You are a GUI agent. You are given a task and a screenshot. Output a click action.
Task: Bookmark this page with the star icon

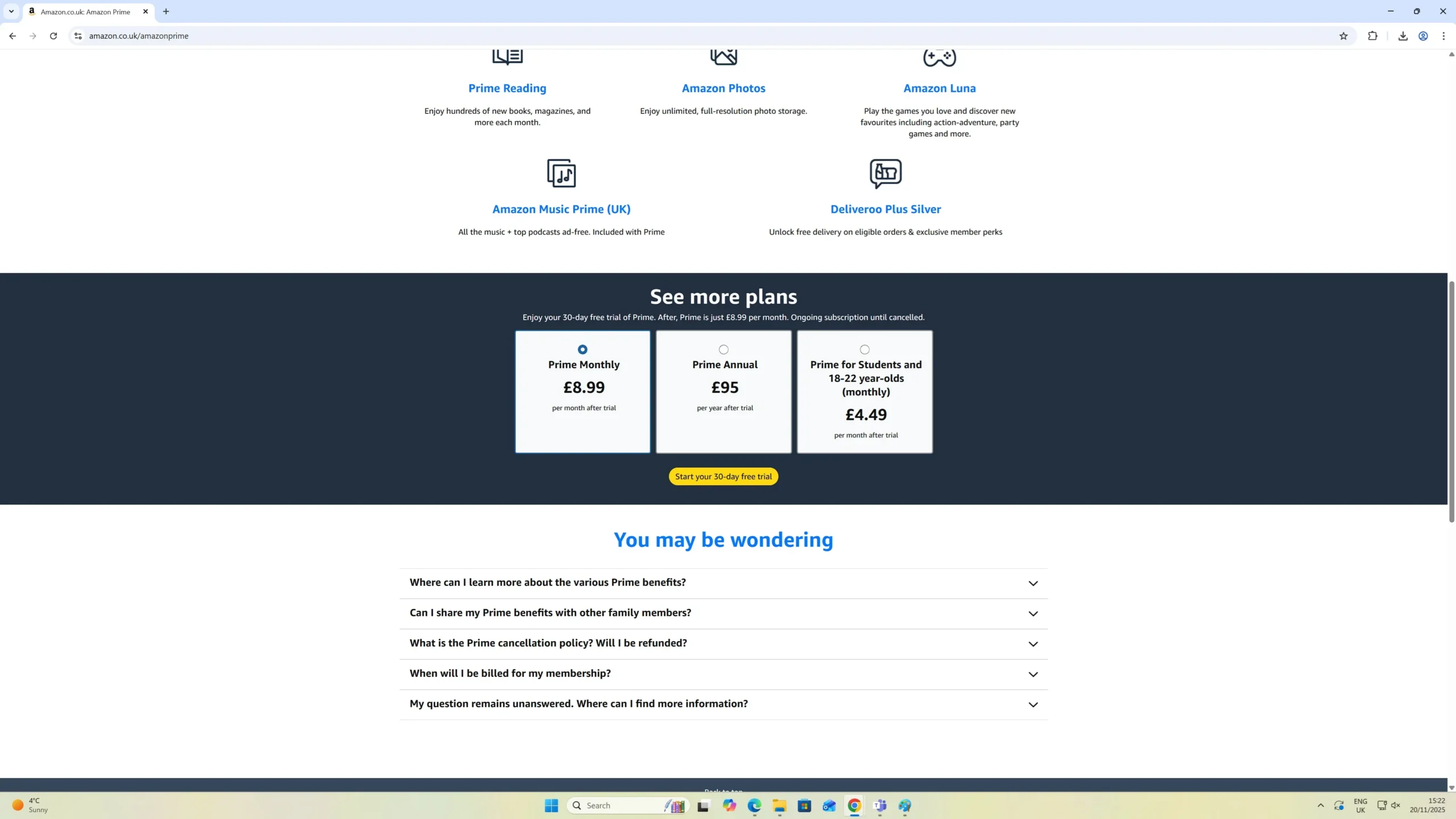pos(1343,36)
